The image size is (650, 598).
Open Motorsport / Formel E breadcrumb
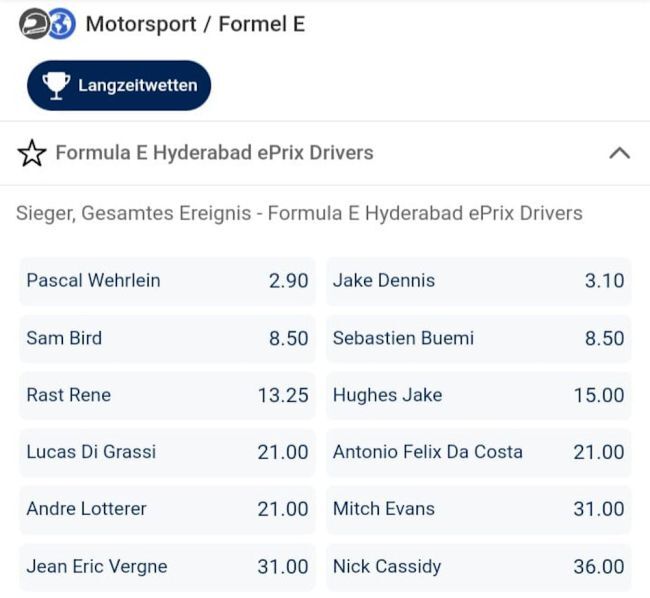[195, 24]
